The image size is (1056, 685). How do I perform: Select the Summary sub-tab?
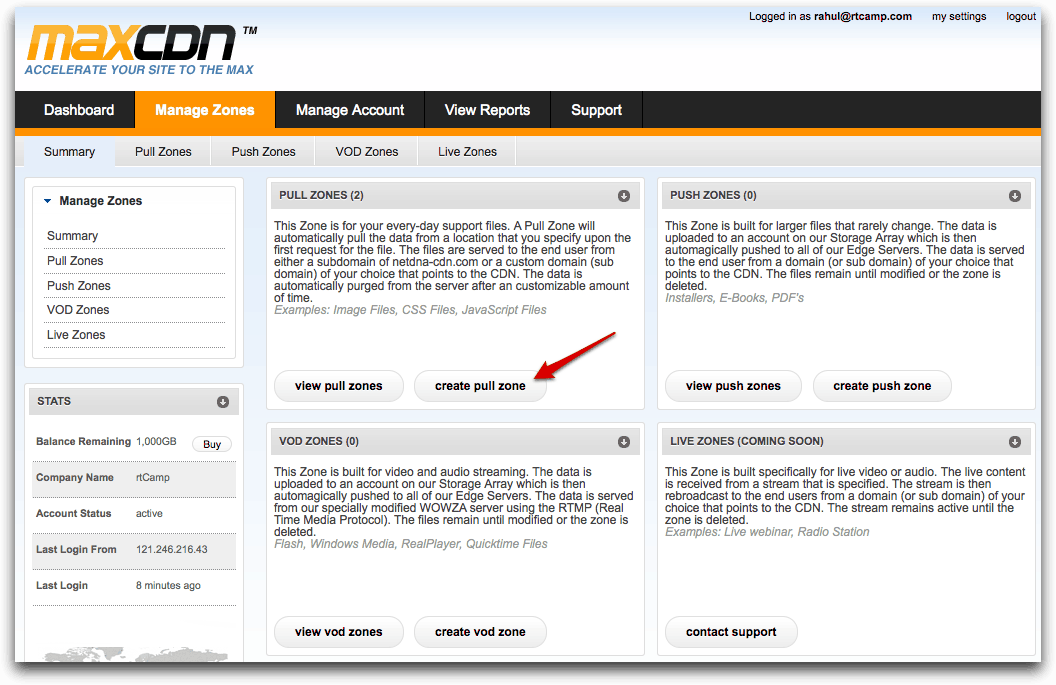[x=69, y=152]
